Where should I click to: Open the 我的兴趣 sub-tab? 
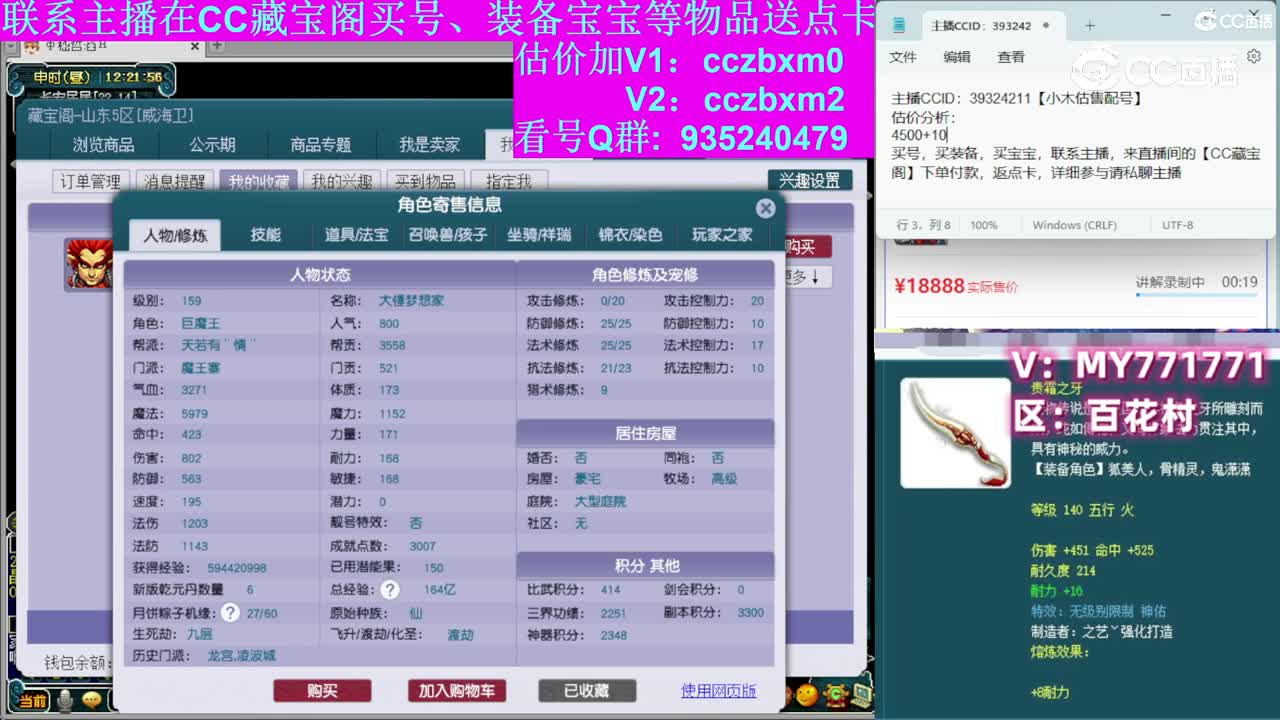(342, 181)
